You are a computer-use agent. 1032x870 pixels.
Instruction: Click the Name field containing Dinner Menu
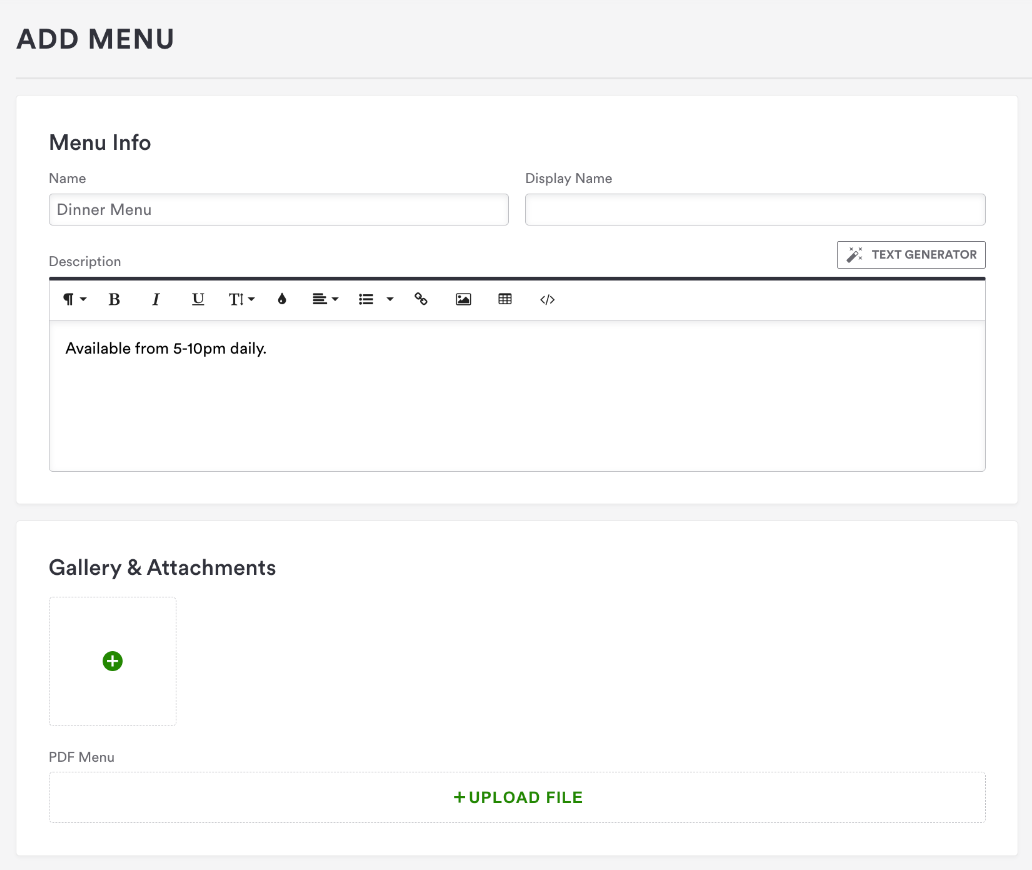point(278,210)
